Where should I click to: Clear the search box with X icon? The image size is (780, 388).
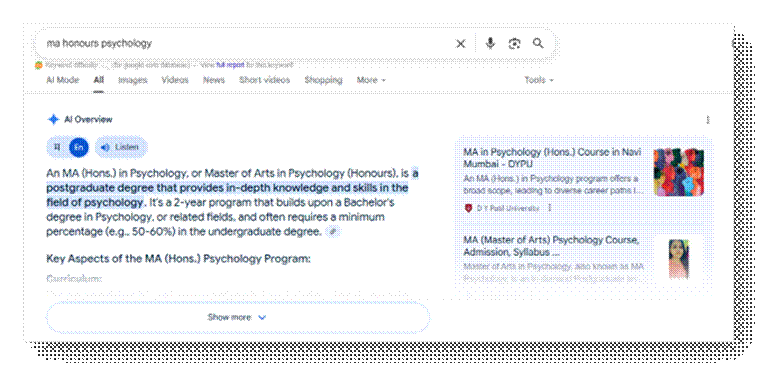click(x=461, y=44)
